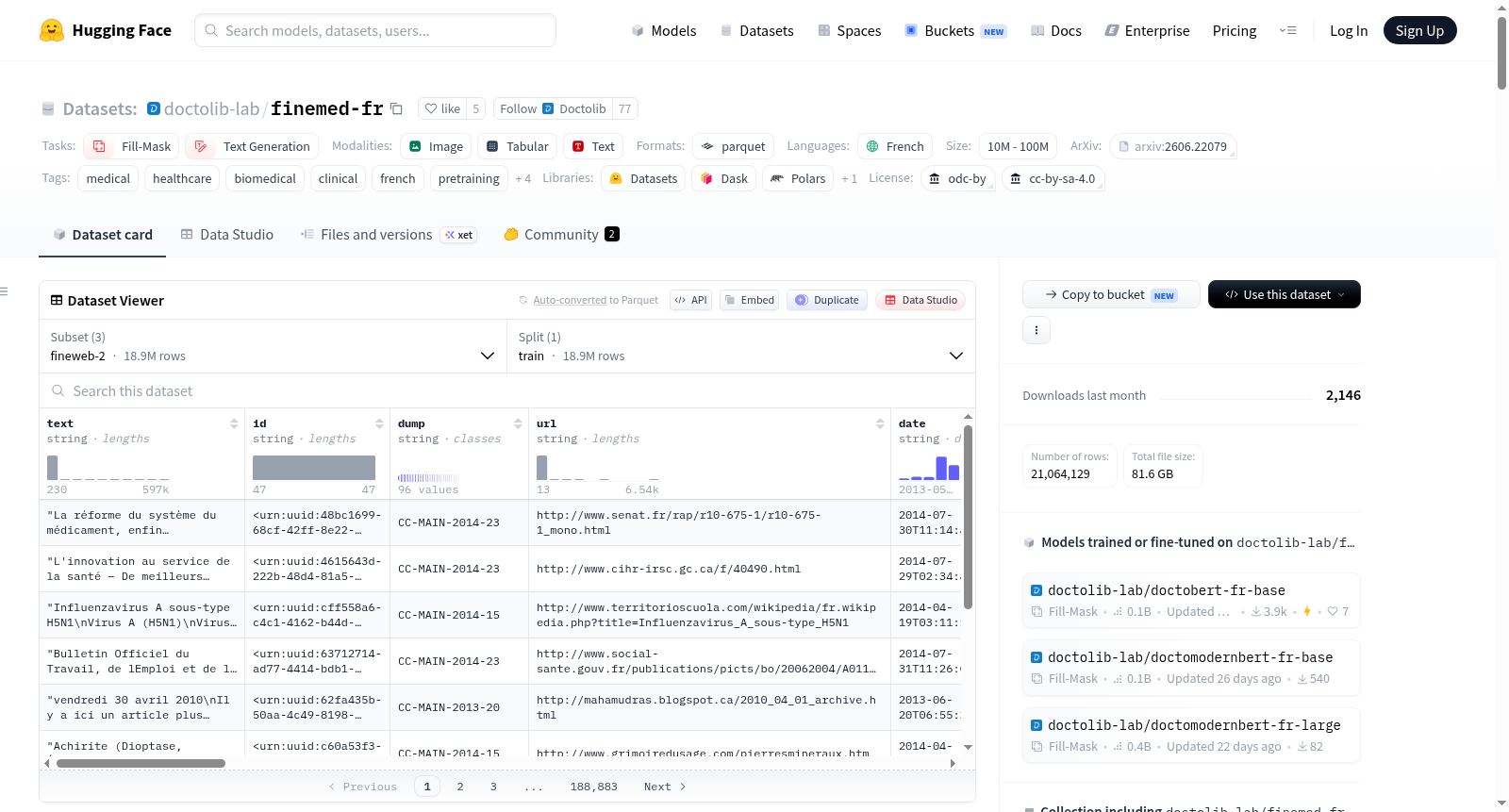
Task: Click the Sign Up button
Action: 1420,30
